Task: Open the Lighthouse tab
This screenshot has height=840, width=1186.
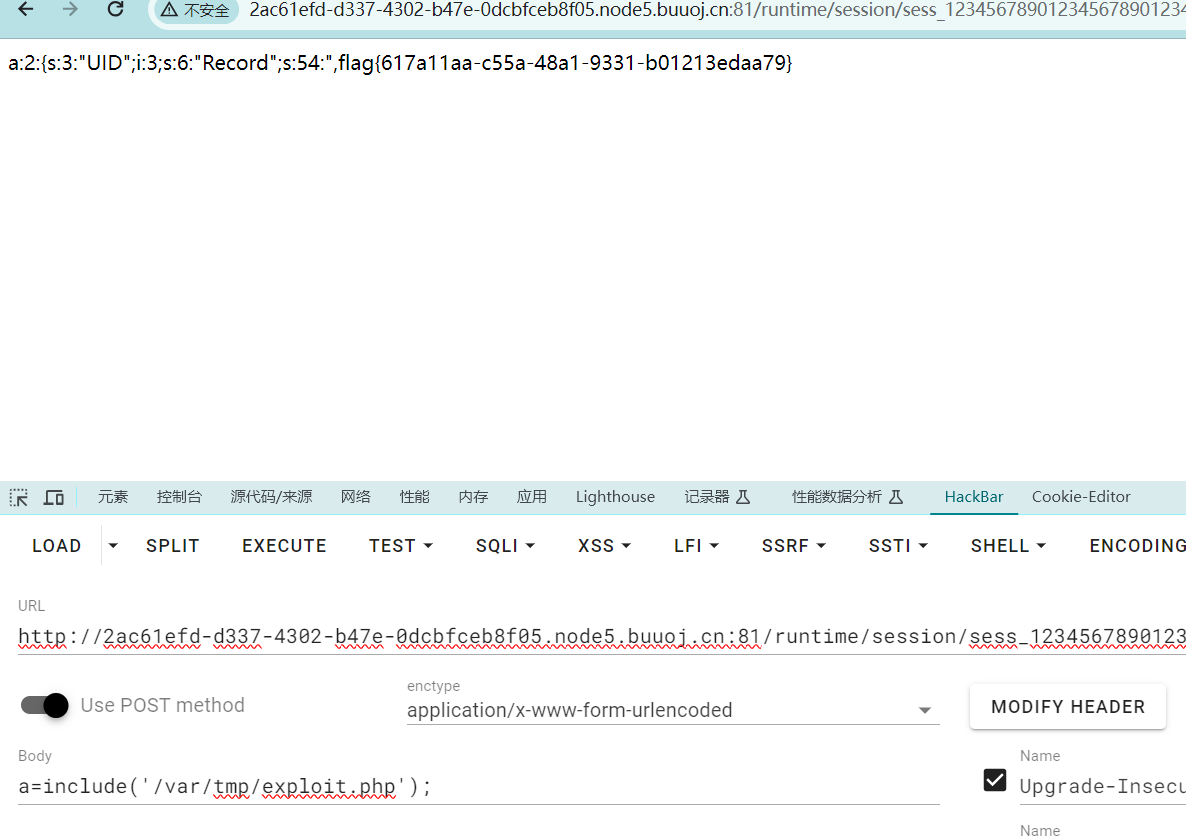Action: pos(615,497)
